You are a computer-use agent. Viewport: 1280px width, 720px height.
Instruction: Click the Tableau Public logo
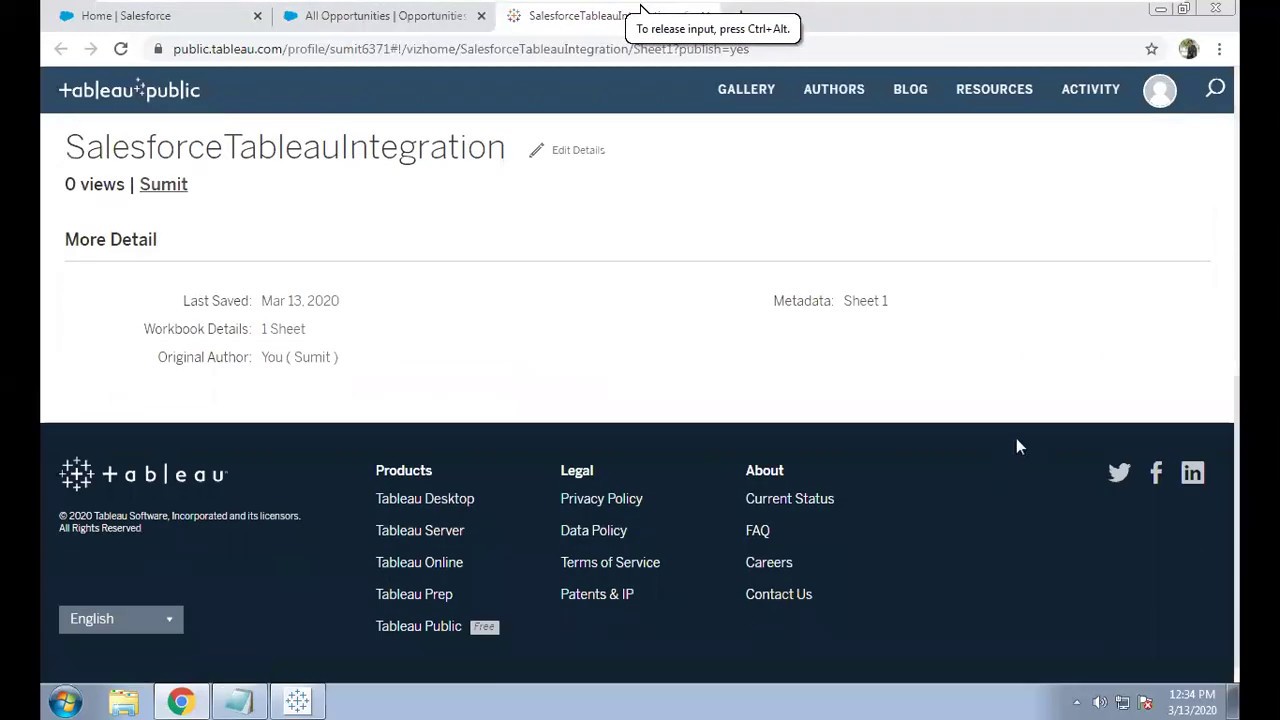tap(129, 90)
